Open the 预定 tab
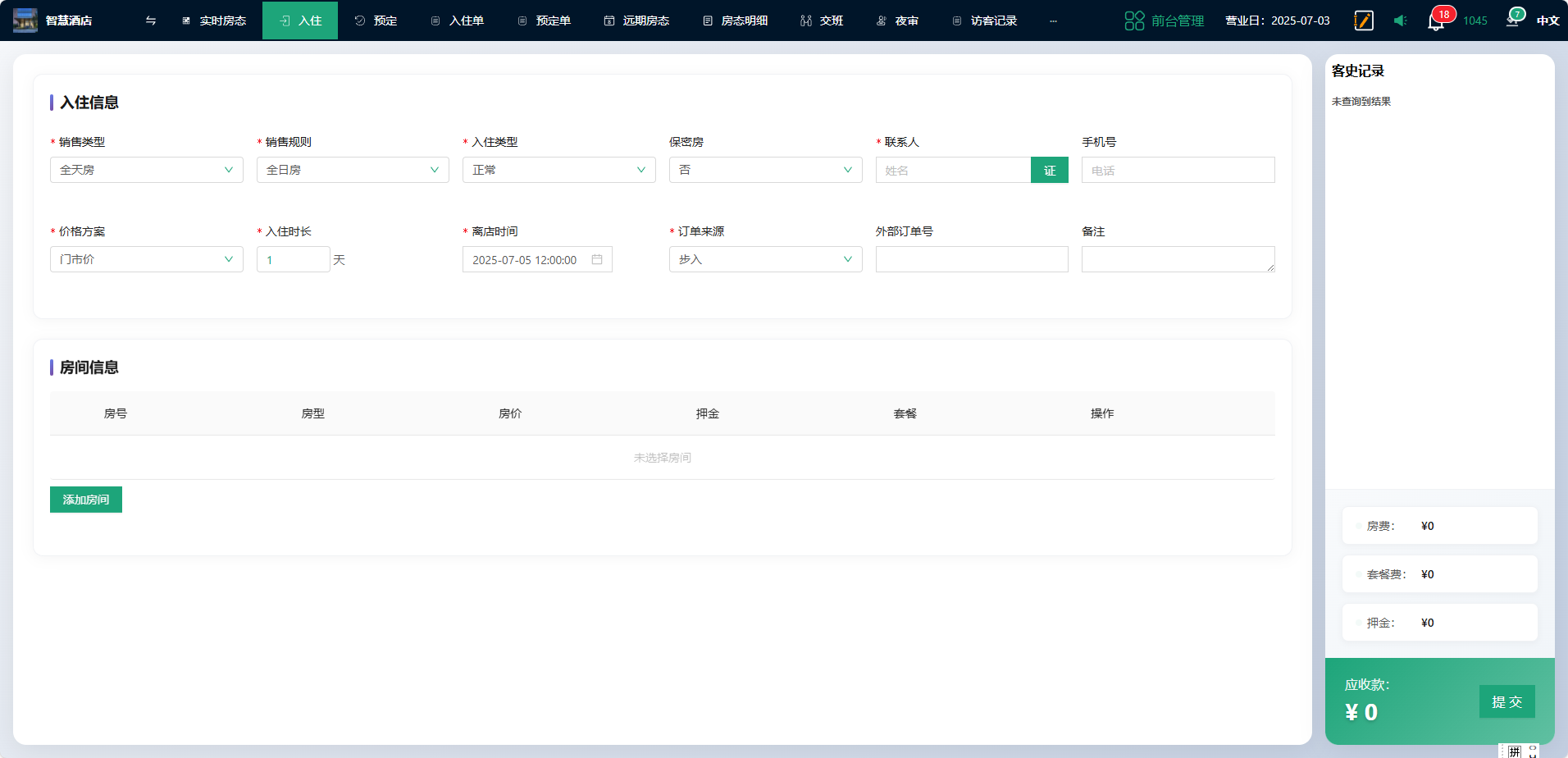The width and height of the screenshot is (1568, 758). pos(376,21)
